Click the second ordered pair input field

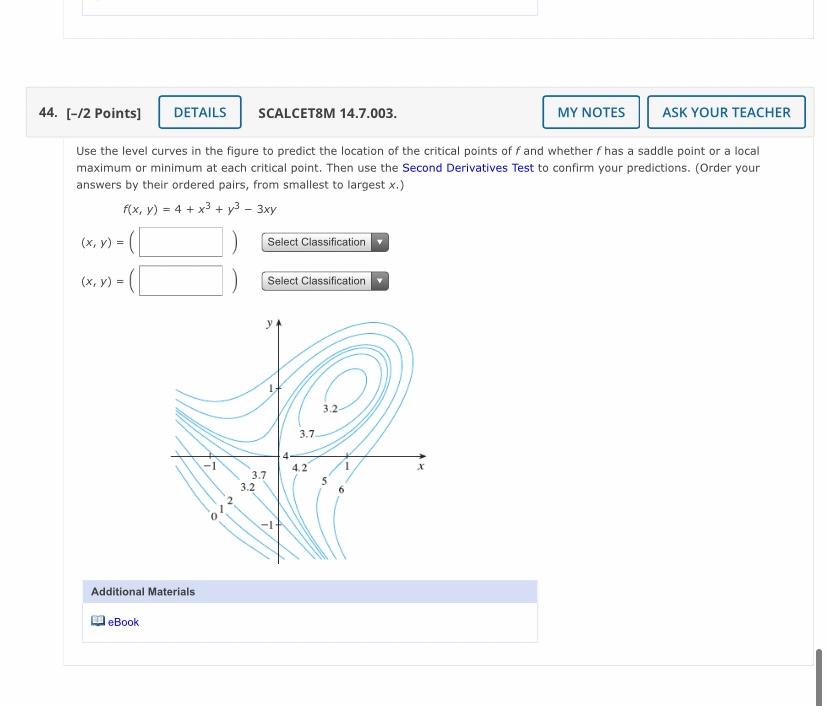pyautogui.click(x=180, y=280)
